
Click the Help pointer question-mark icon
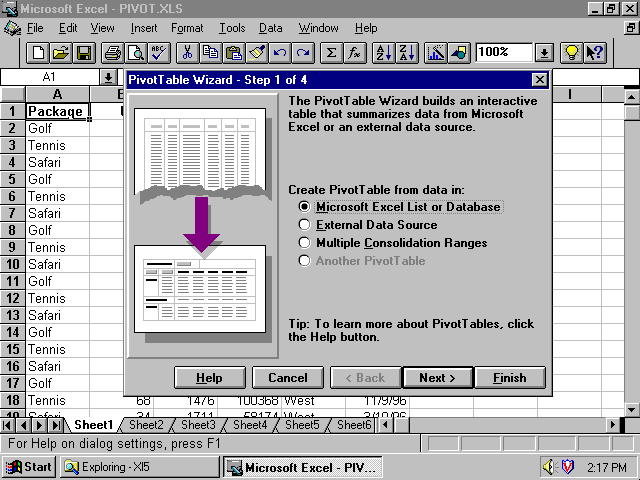tap(595, 53)
